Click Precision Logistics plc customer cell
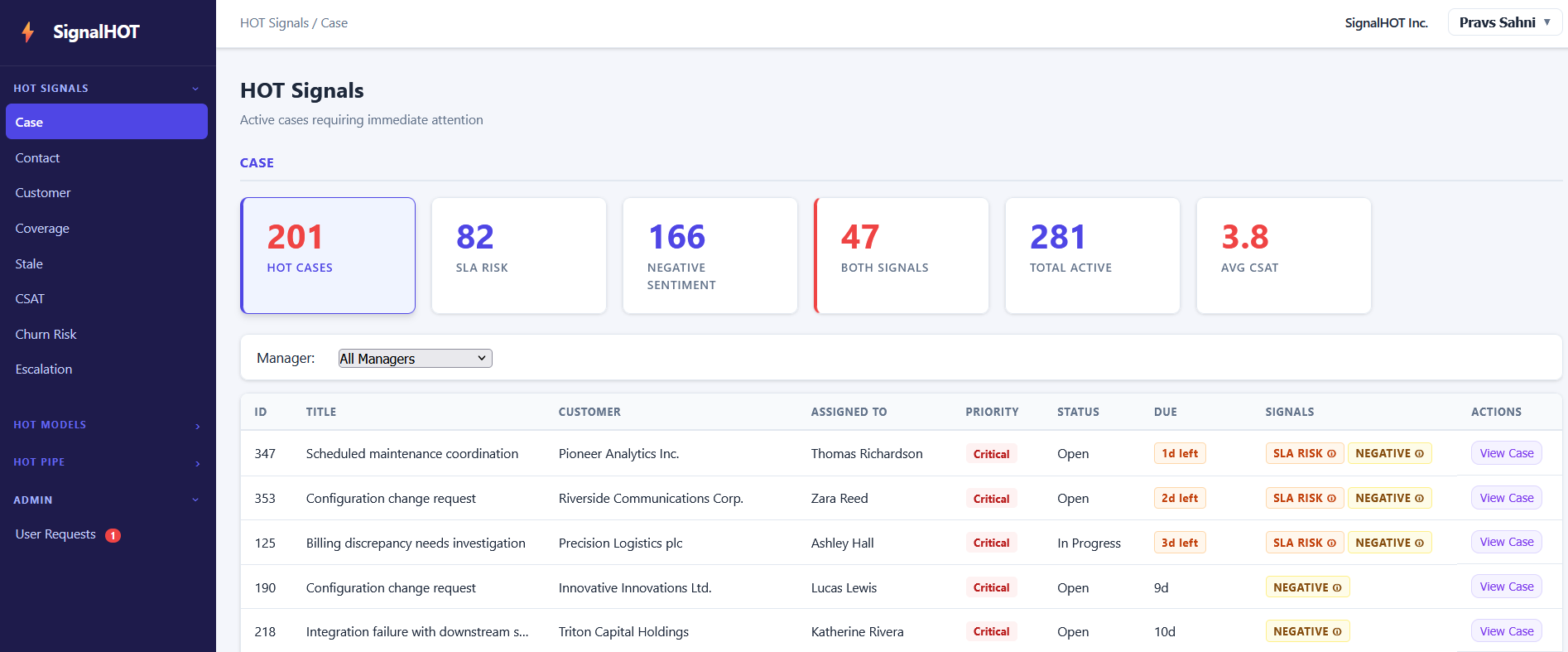The height and width of the screenshot is (652, 1568). (621, 543)
